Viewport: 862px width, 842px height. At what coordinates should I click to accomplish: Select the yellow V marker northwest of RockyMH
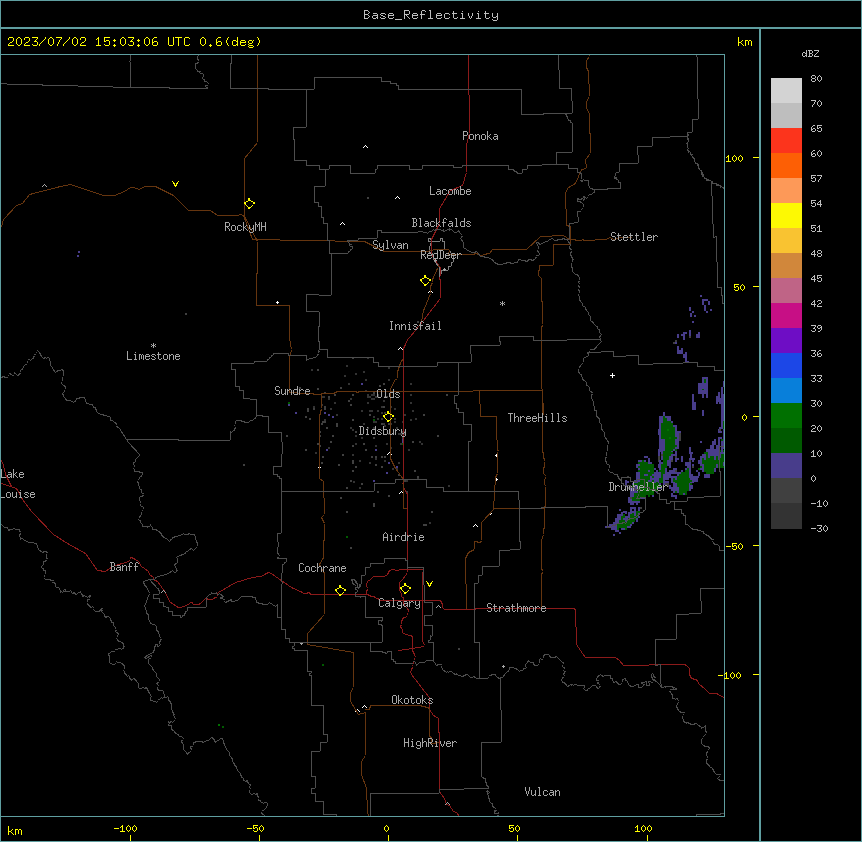point(175,184)
